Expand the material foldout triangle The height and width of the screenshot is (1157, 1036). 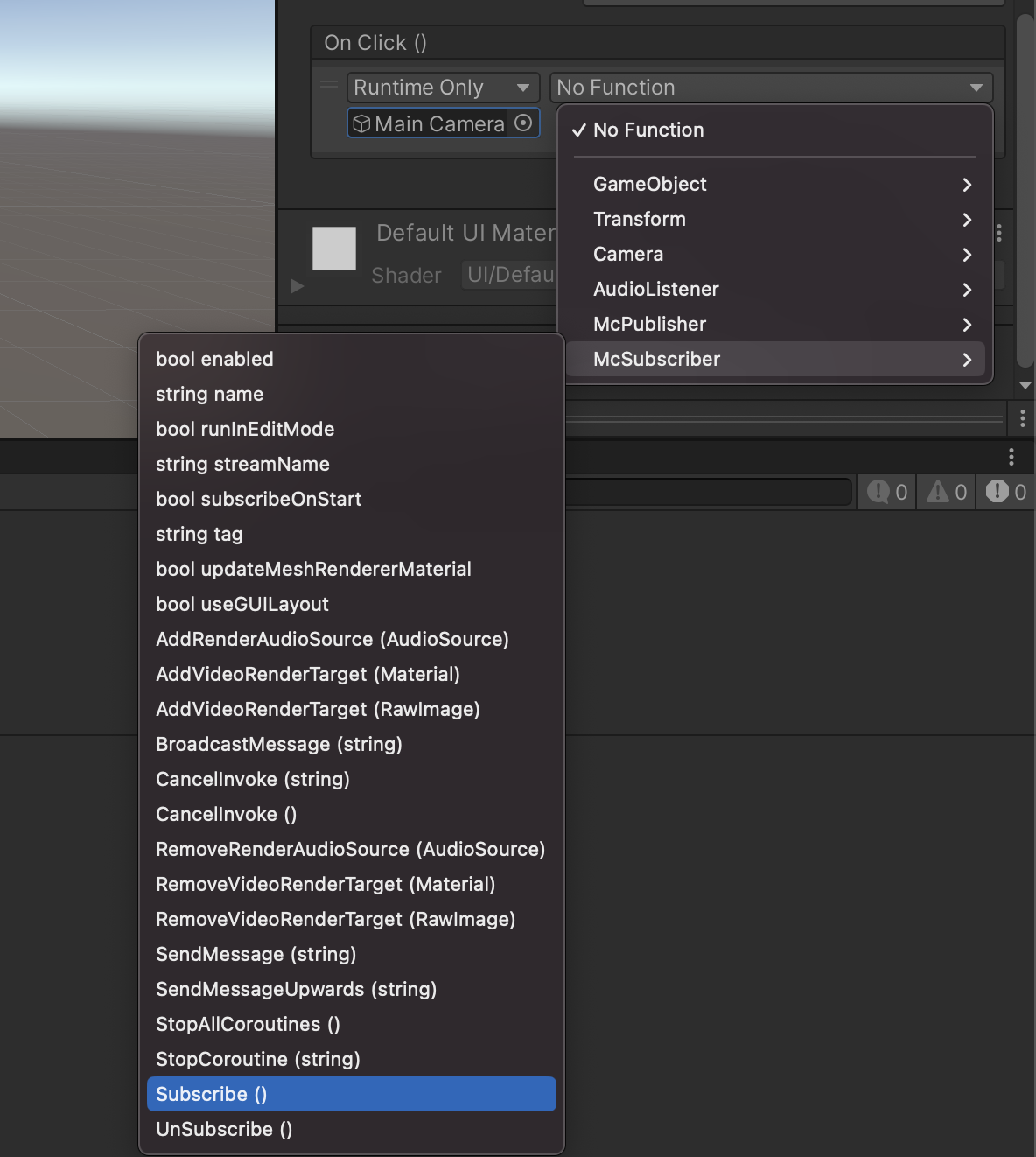coord(297,286)
